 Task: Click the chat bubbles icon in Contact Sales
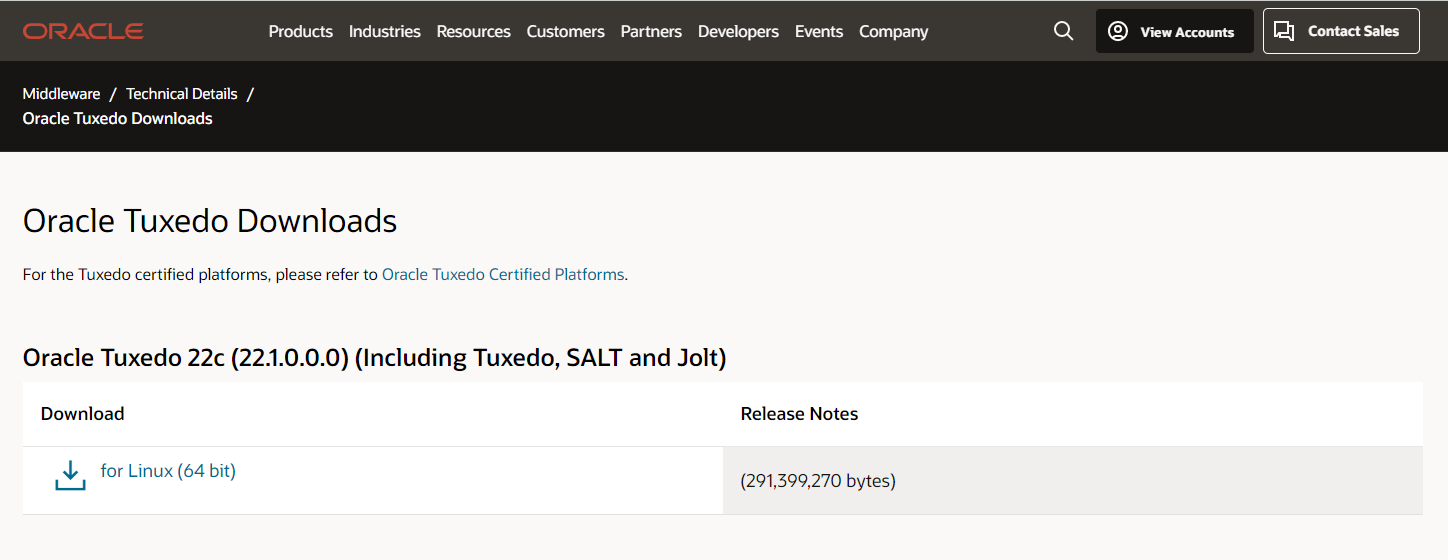pyautogui.click(x=1285, y=31)
